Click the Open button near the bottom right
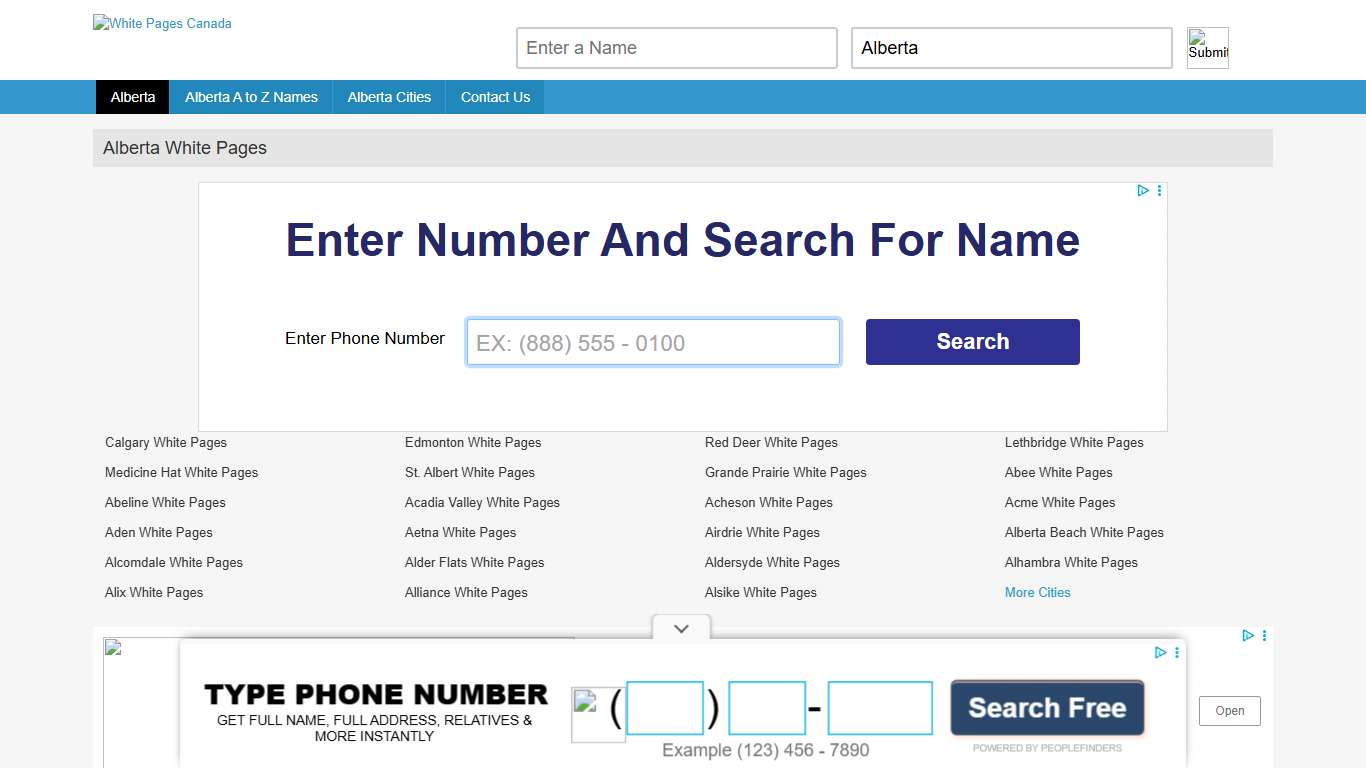 tap(1229, 711)
